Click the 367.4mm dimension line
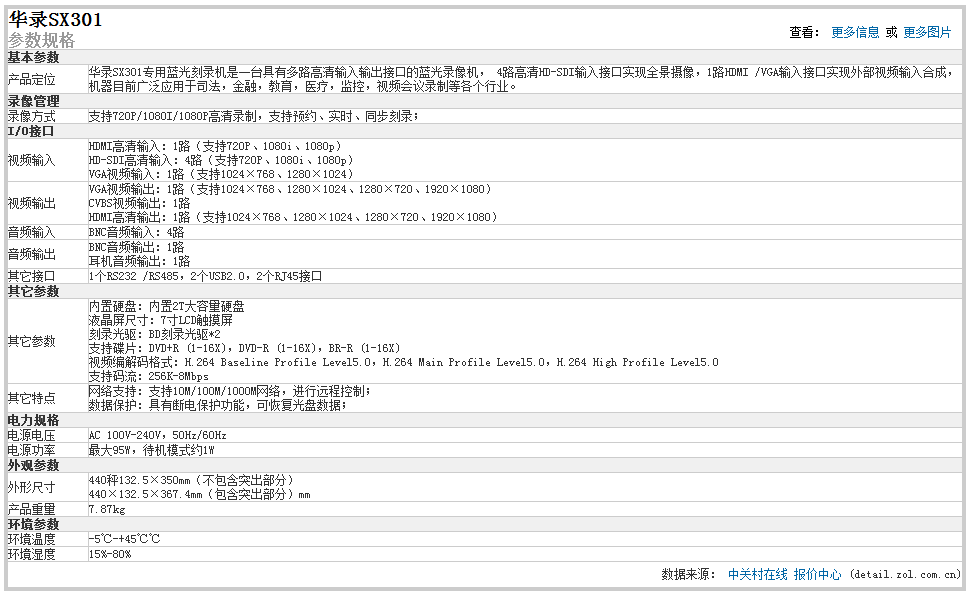 tap(200, 494)
